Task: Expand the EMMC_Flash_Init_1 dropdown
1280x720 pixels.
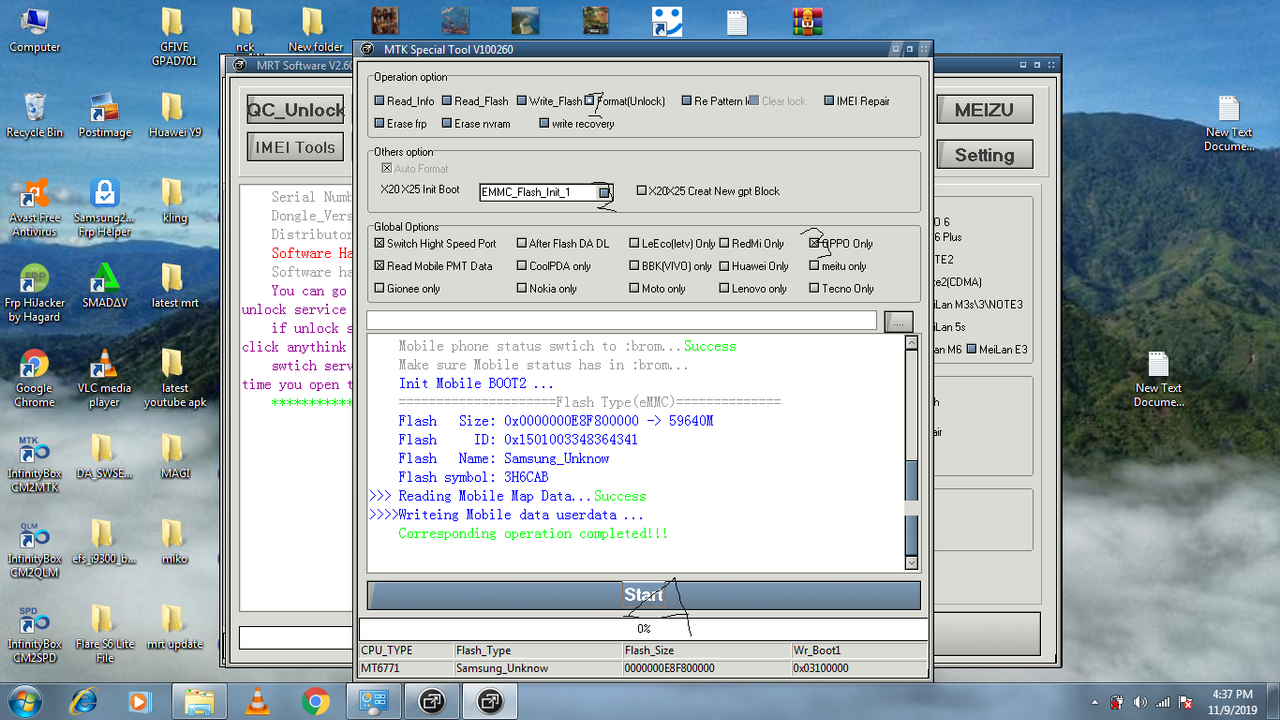Action: (x=604, y=192)
